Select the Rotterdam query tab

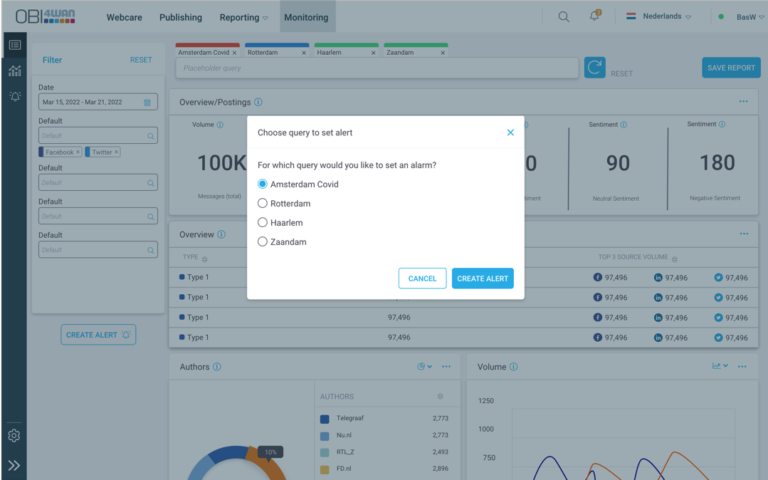tap(263, 52)
